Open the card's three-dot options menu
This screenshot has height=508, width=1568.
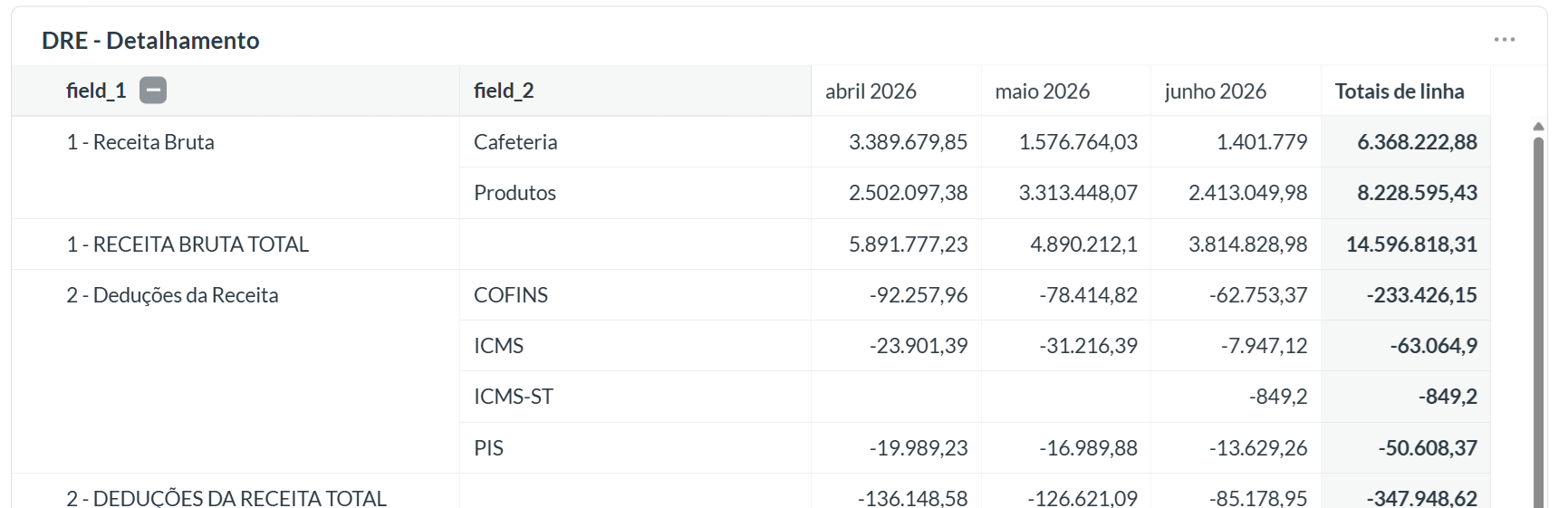(1504, 40)
